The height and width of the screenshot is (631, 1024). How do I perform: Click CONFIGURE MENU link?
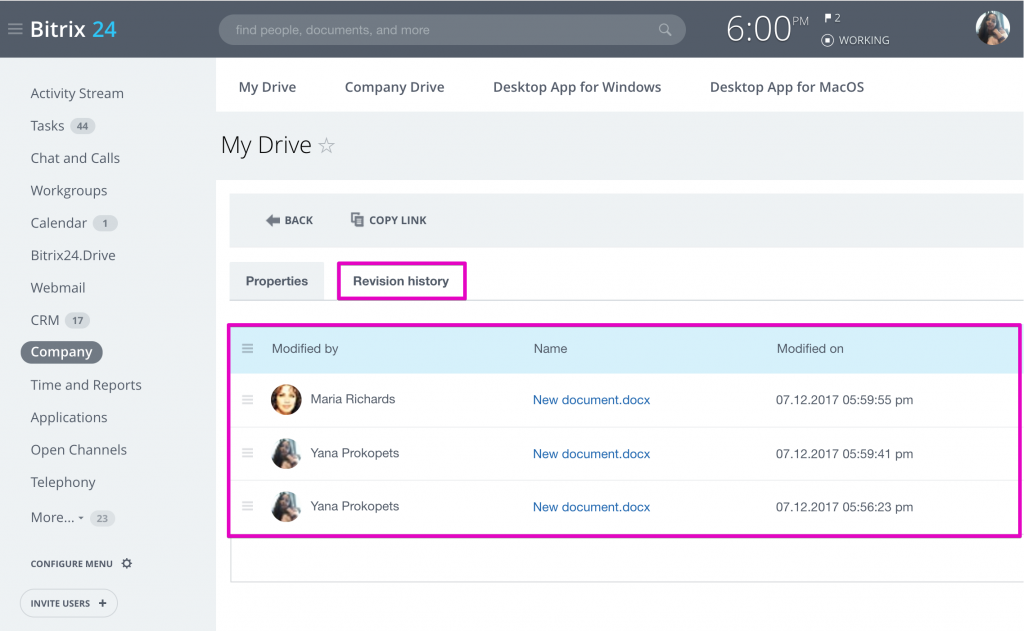[71, 564]
